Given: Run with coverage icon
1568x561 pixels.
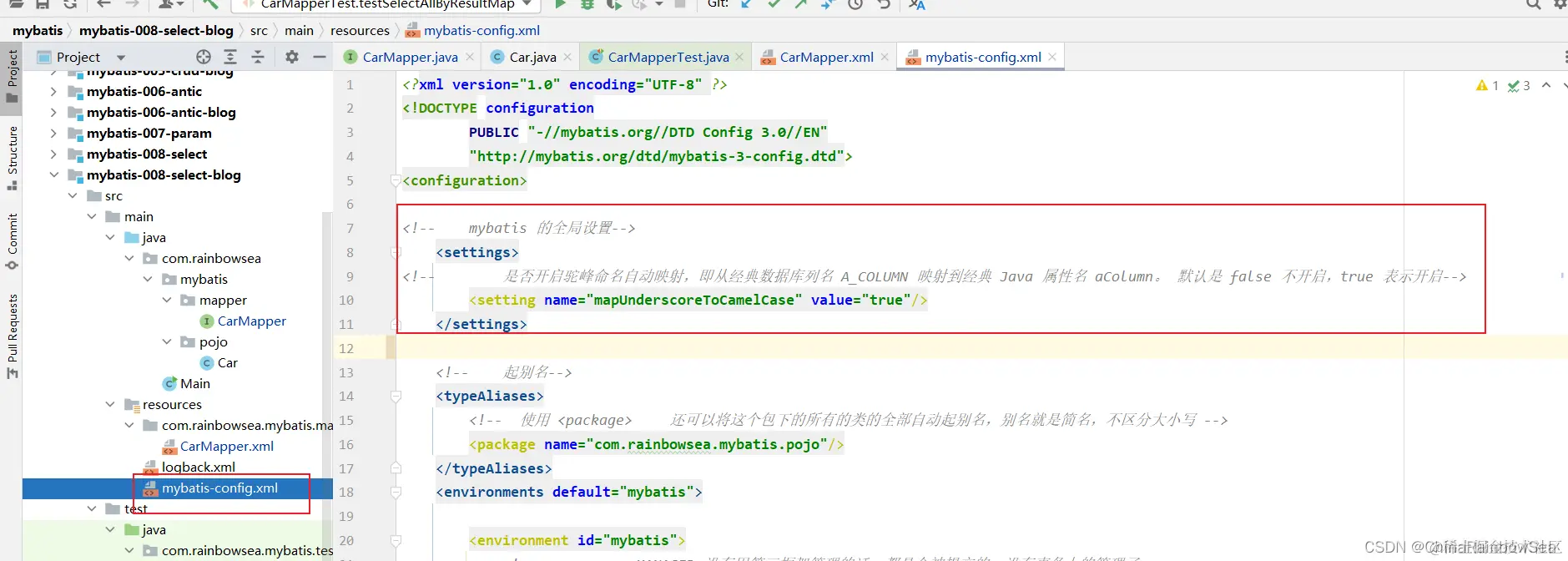Looking at the screenshot, I should tap(614, 4).
